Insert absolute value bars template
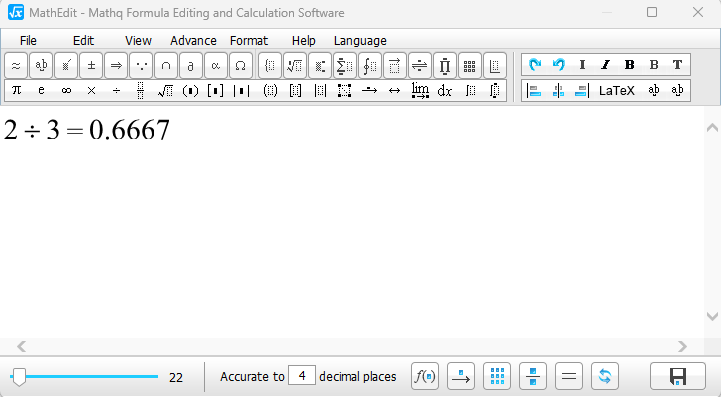Screen dimensions: 721x397 (x=241, y=91)
